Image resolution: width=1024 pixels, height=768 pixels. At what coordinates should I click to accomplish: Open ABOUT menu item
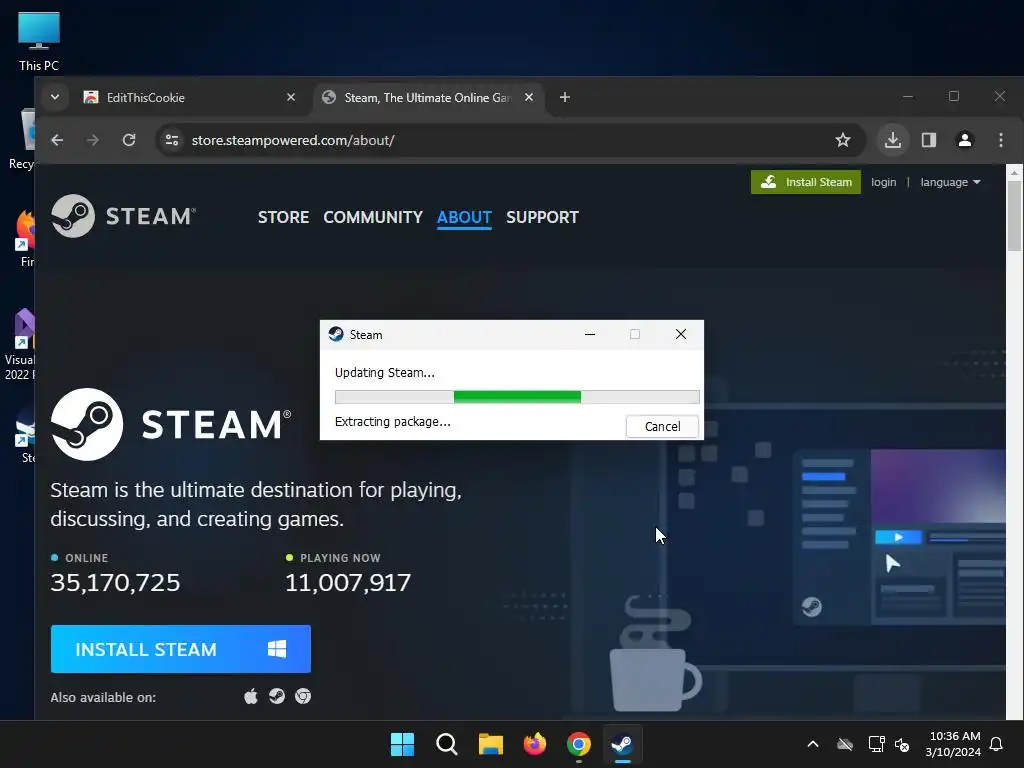(464, 217)
